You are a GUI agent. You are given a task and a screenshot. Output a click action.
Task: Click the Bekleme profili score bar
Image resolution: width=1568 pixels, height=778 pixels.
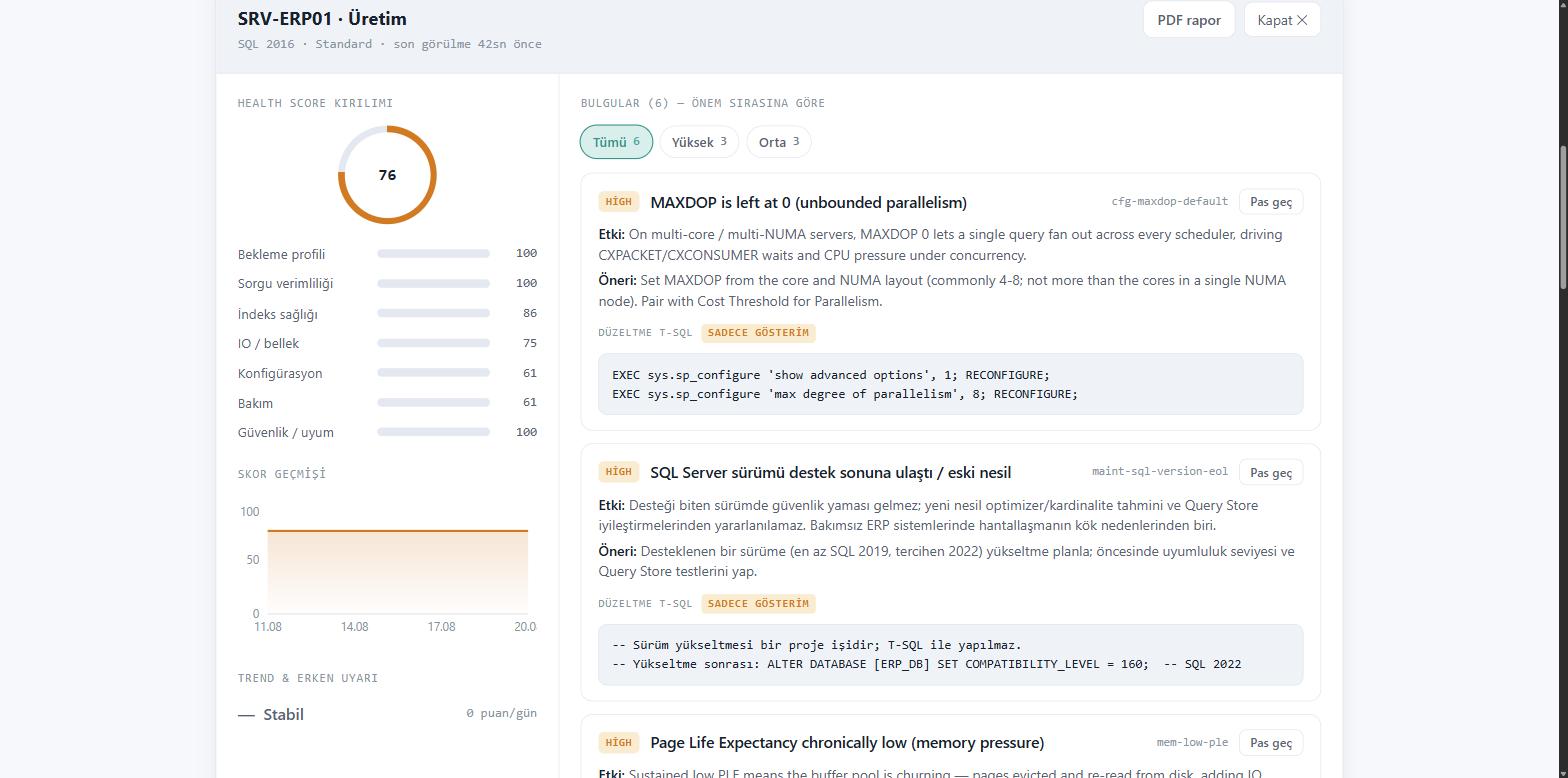click(x=433, y=254)
